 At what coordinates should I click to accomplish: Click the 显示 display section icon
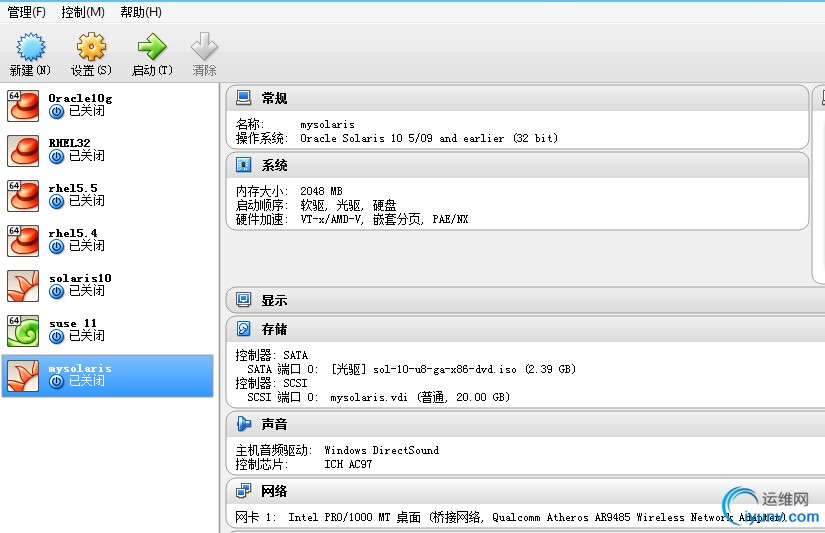point(243,300)
